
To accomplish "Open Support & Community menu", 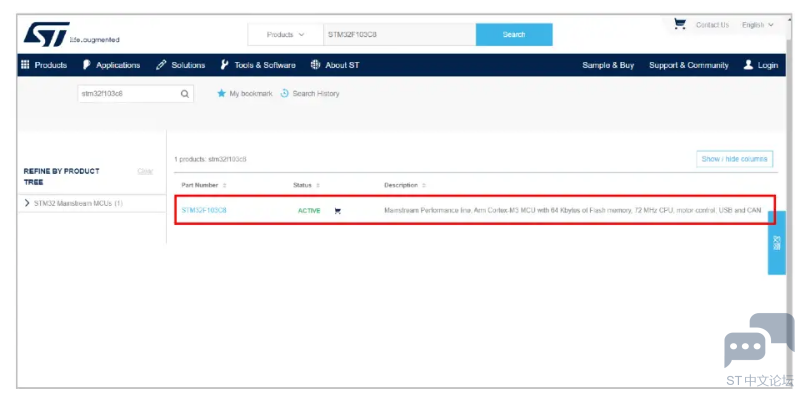I will pos(689,65).
